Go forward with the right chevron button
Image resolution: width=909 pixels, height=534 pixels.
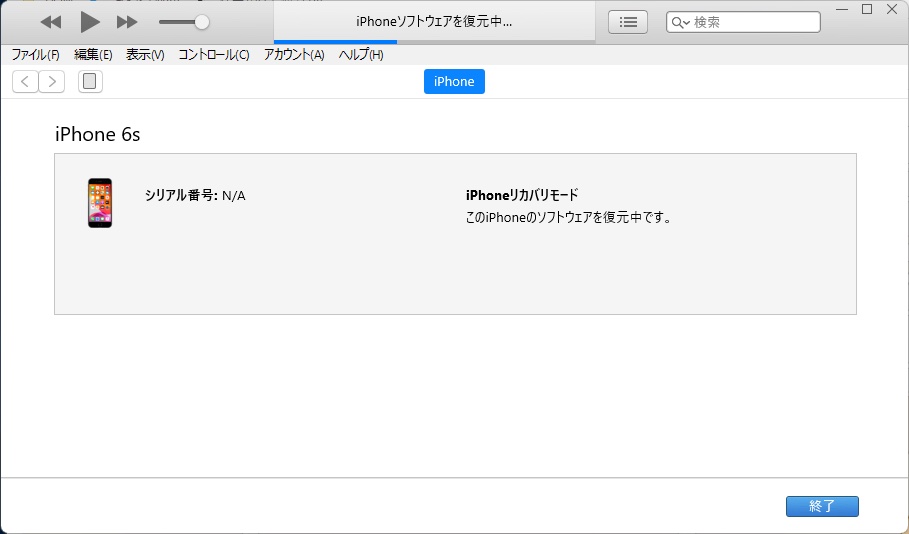pos(51,82)
